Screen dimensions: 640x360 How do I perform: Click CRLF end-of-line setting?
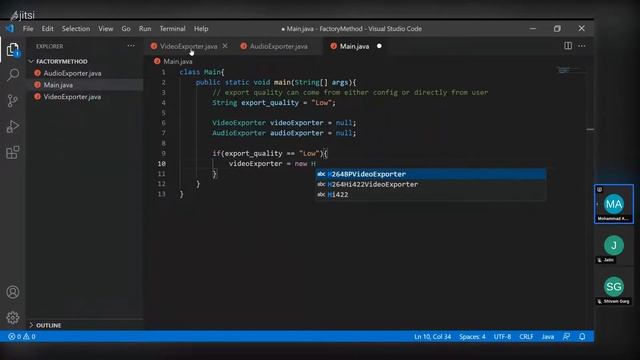pos(526,336)
